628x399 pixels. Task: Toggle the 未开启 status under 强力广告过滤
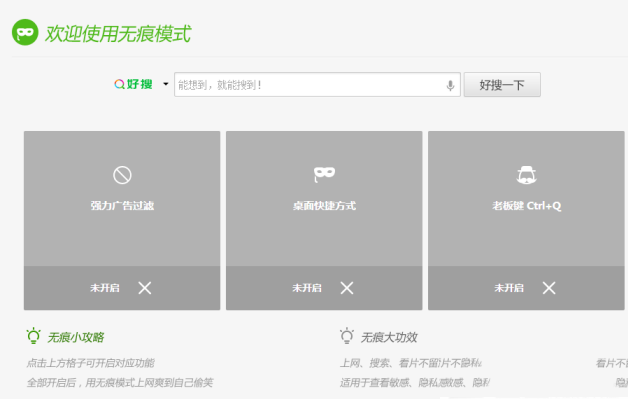pyautogui.click(x=105, y=288)
